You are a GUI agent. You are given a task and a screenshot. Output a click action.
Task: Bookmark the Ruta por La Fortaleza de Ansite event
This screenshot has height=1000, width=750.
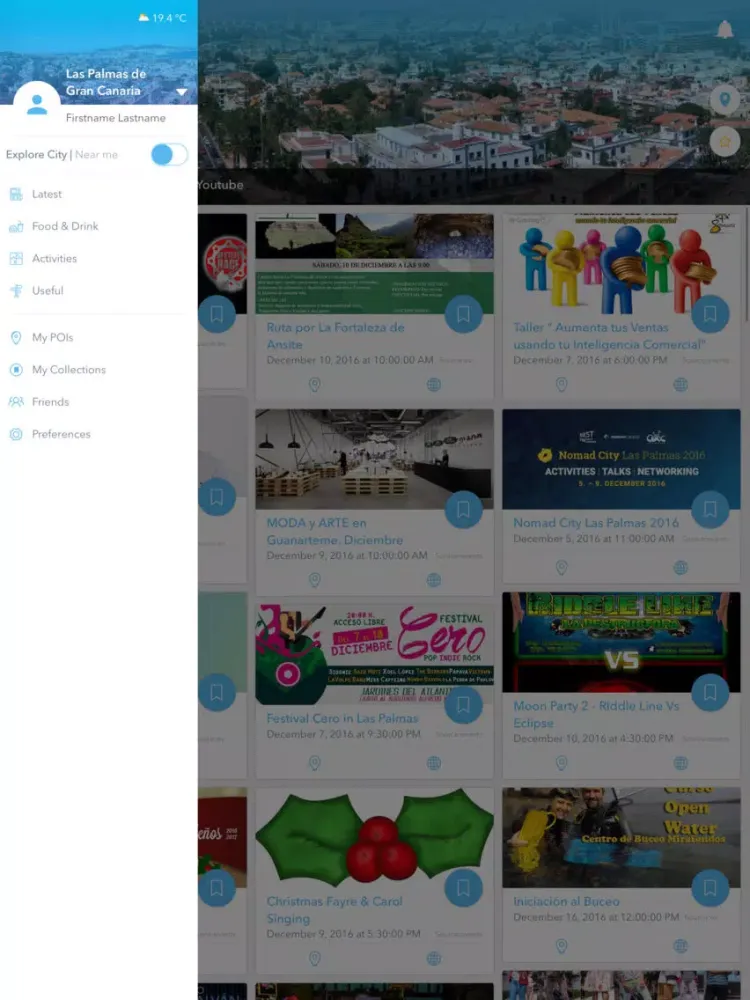coord(464,314)
